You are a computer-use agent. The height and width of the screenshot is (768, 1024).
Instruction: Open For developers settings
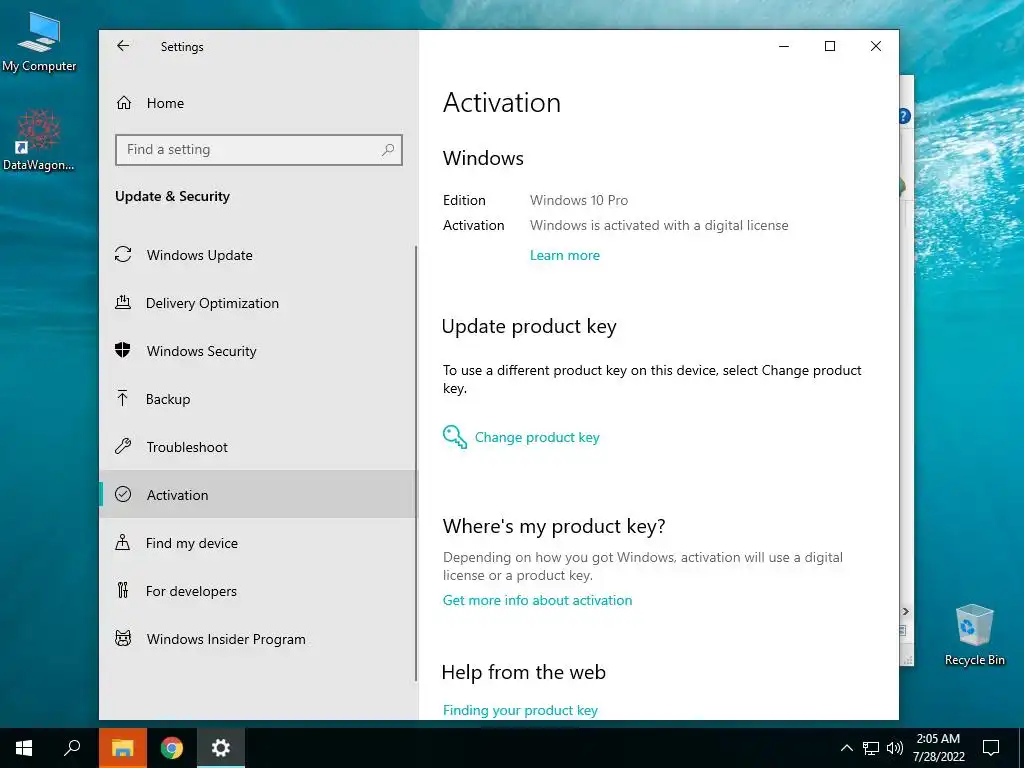[x=257, y=591]
